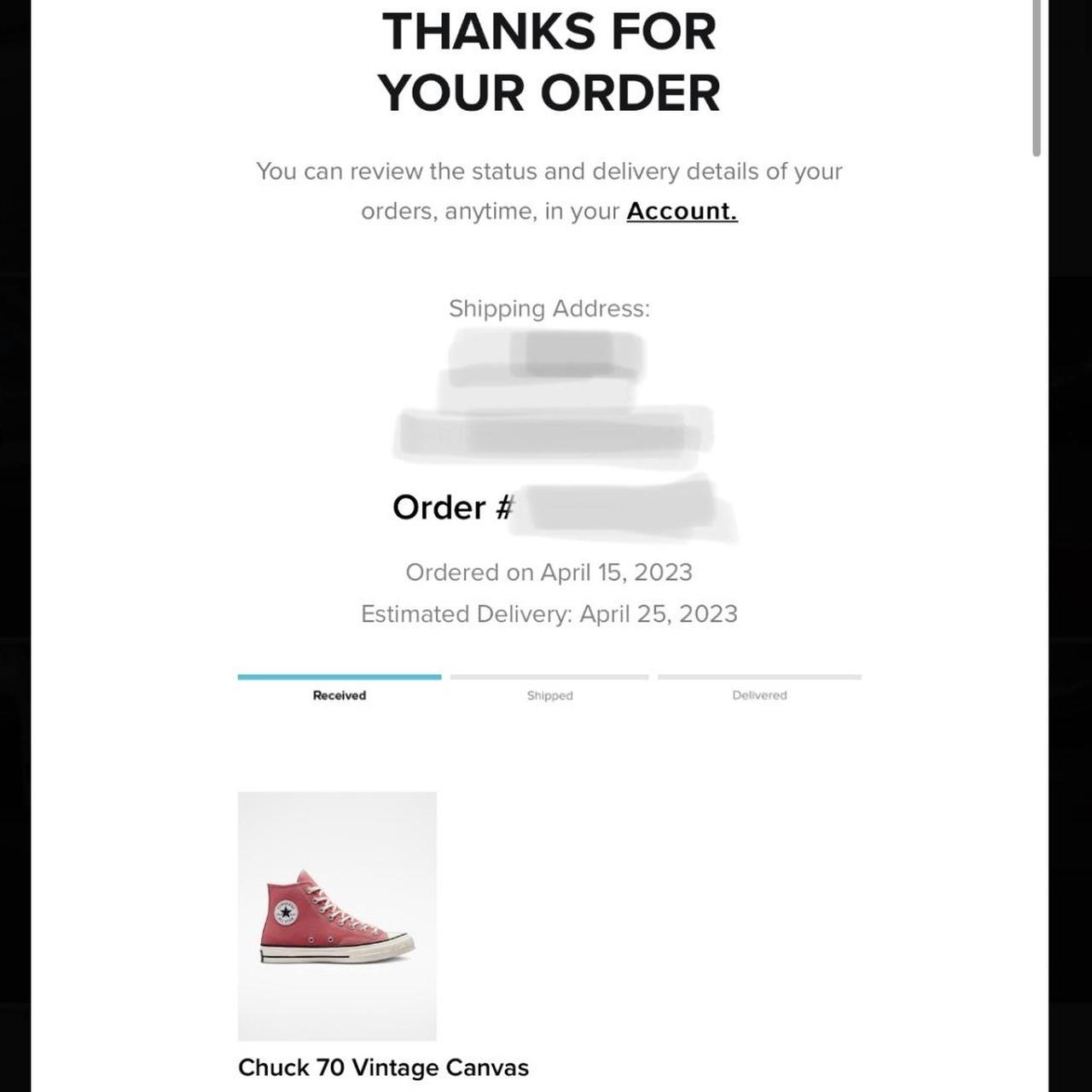1092x1092 pixels.
Task: Click the gray Delivered progress bar
Action: tap(759, 677)
